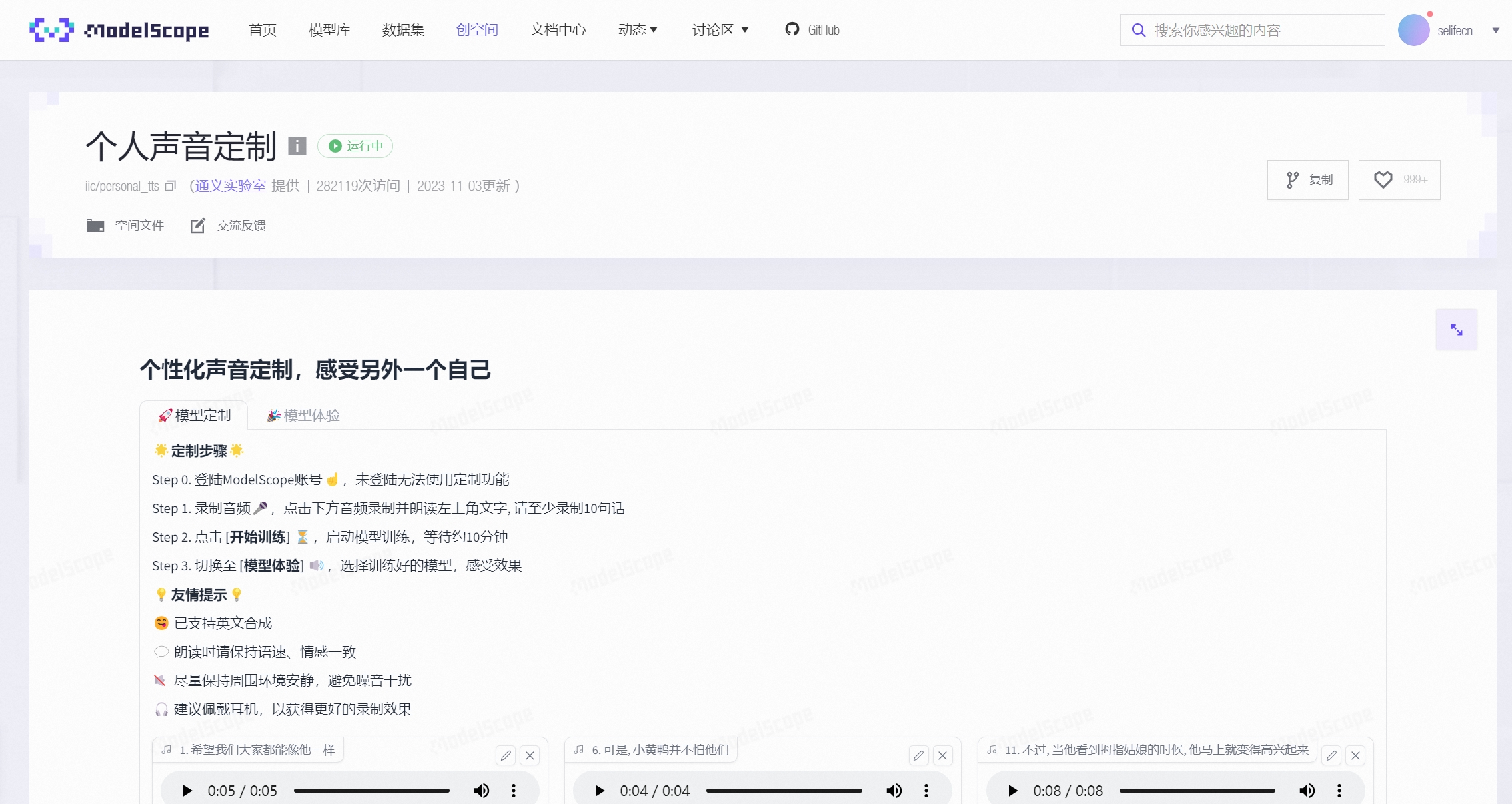The height and width of the screenshot is (804, 1512).
Task: Click the user avatar icon
Action: coord(1413,30)
